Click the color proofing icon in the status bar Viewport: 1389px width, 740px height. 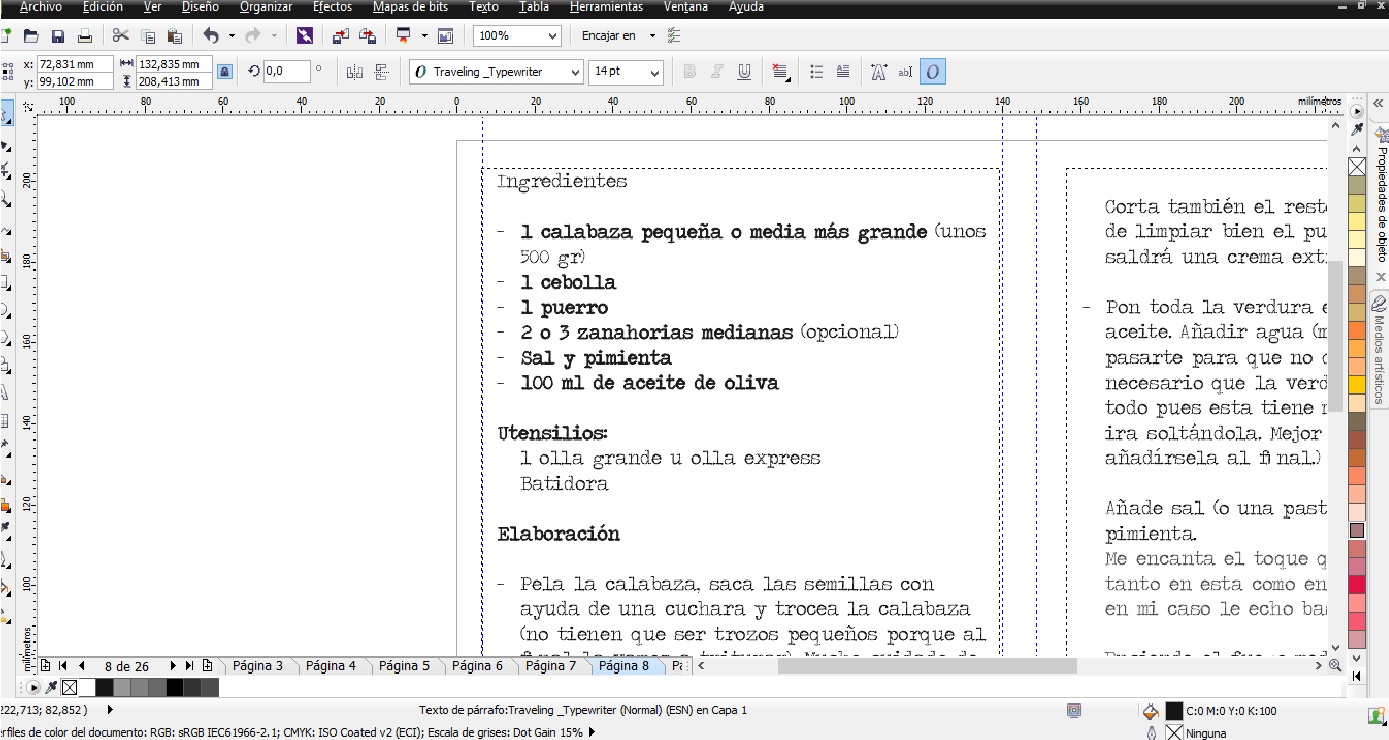click(1074, 711)
